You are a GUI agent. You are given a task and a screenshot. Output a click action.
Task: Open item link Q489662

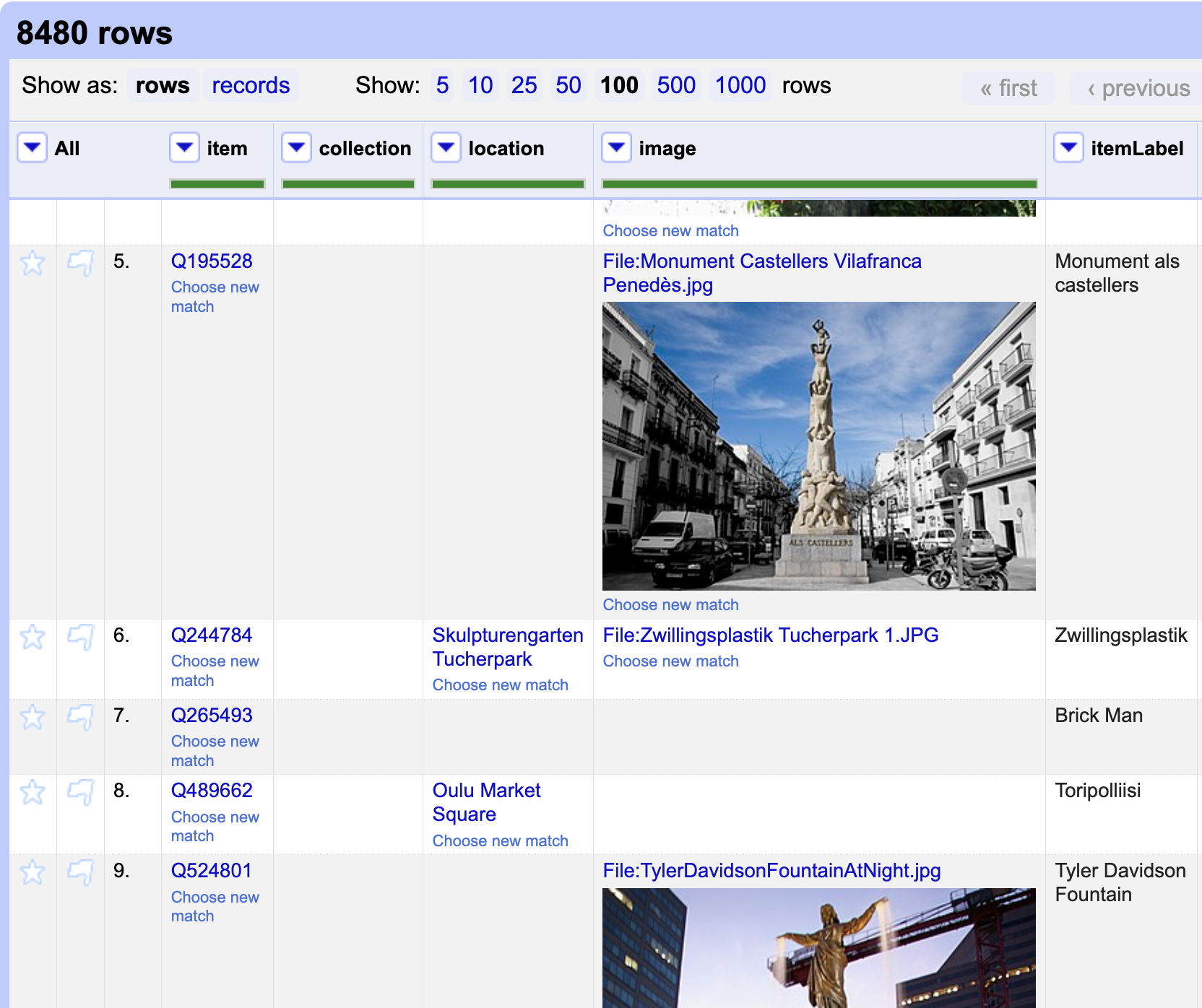pyautogui.click(x=212, y=791)
